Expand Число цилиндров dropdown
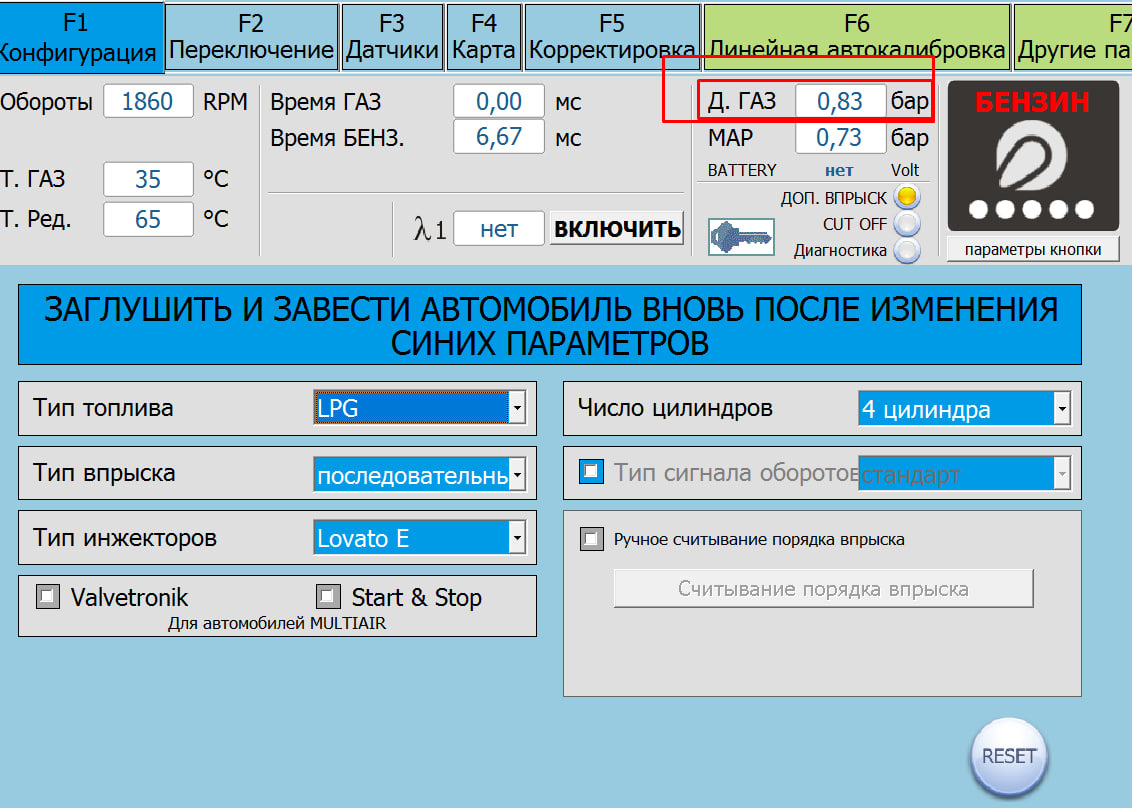The height and width of the screenshot is (808, 1132). [965, 409]
